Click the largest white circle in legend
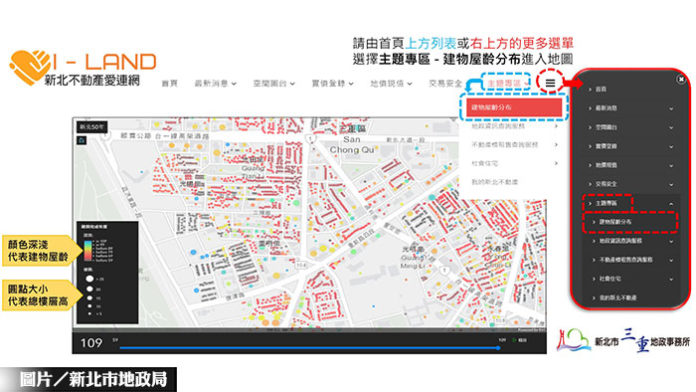Screen dimensions: 696x392 90,279
